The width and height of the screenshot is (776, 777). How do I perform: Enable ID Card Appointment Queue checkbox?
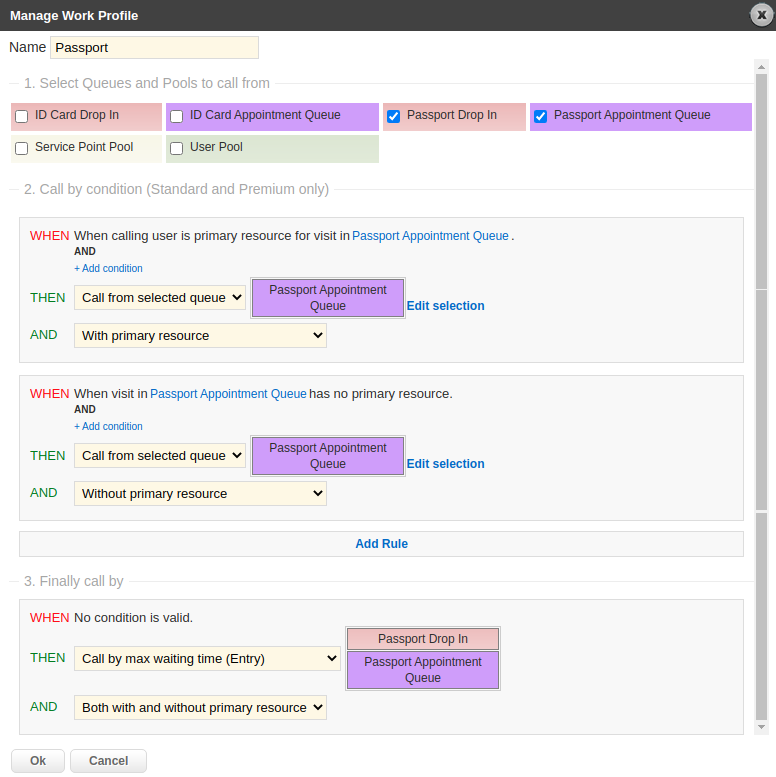(x=176, y=116)
